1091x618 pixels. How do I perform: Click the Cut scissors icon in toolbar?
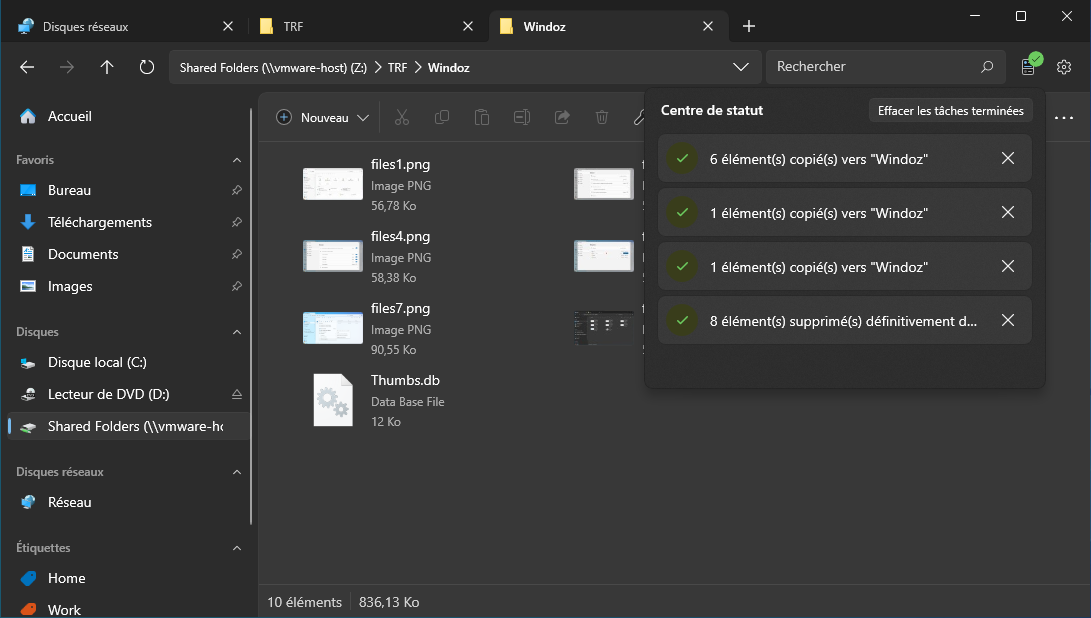402,118
